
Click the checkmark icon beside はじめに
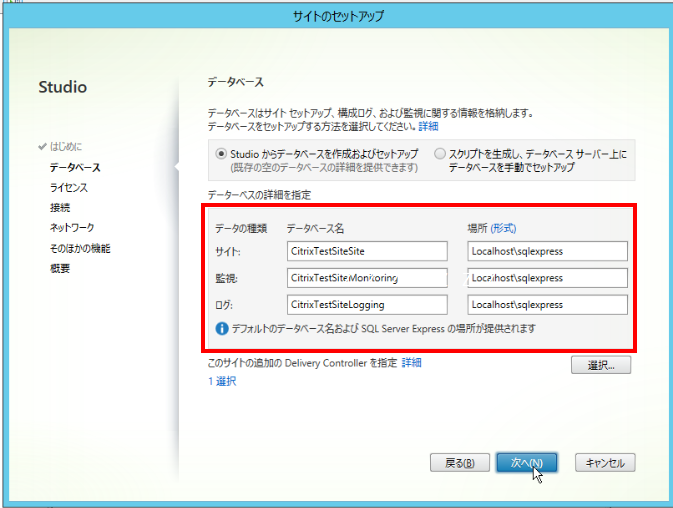coord(42,147)
